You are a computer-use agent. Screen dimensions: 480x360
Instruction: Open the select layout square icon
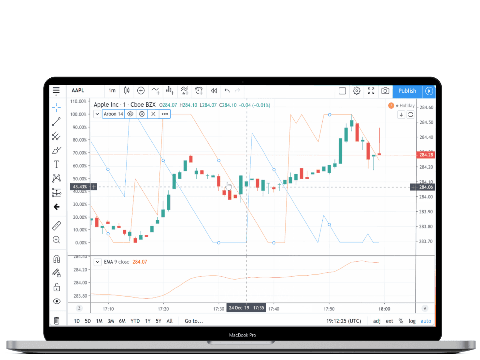pyautogui.click(x=342, y=91)
